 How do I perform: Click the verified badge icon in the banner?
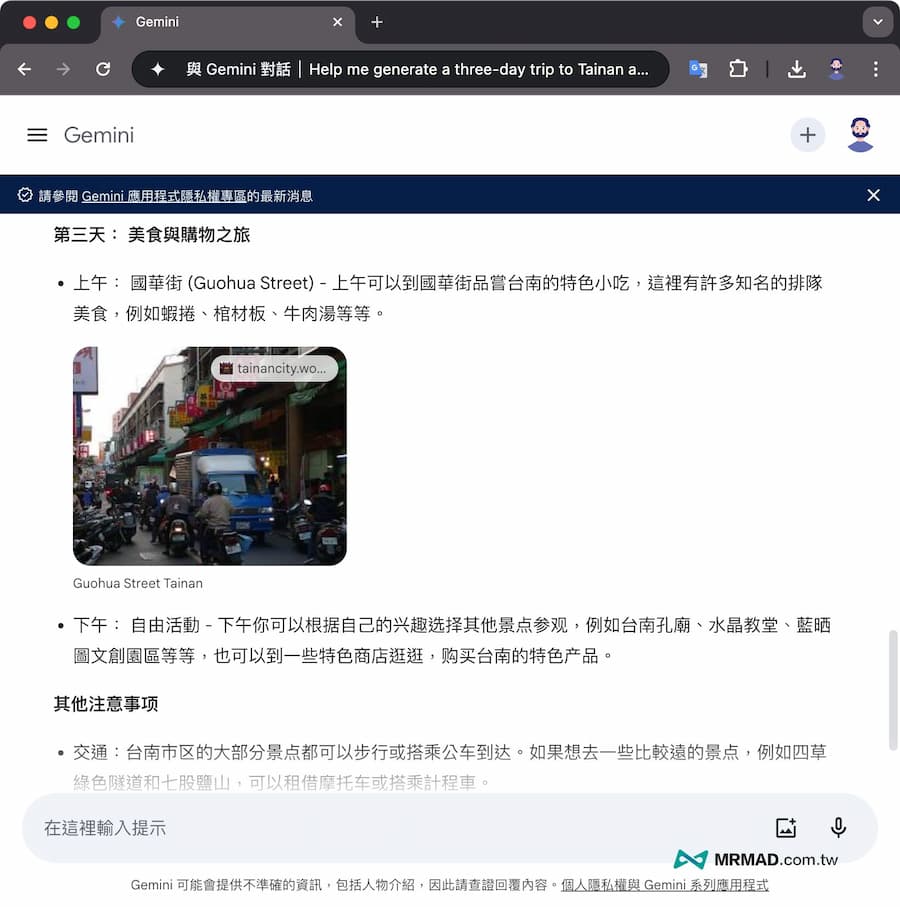[25, 195]
